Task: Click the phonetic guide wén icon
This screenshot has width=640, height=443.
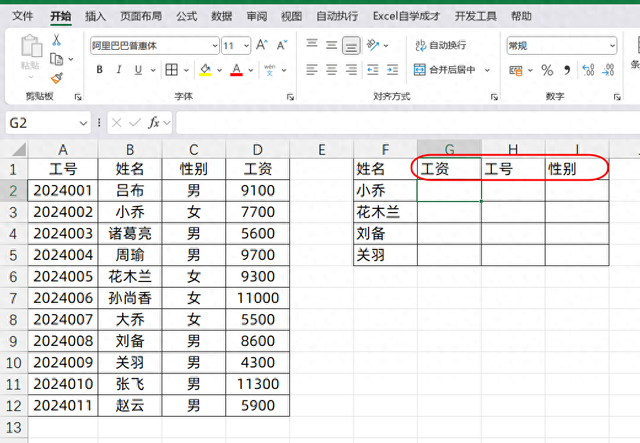Action: click(x=269, y=70)
